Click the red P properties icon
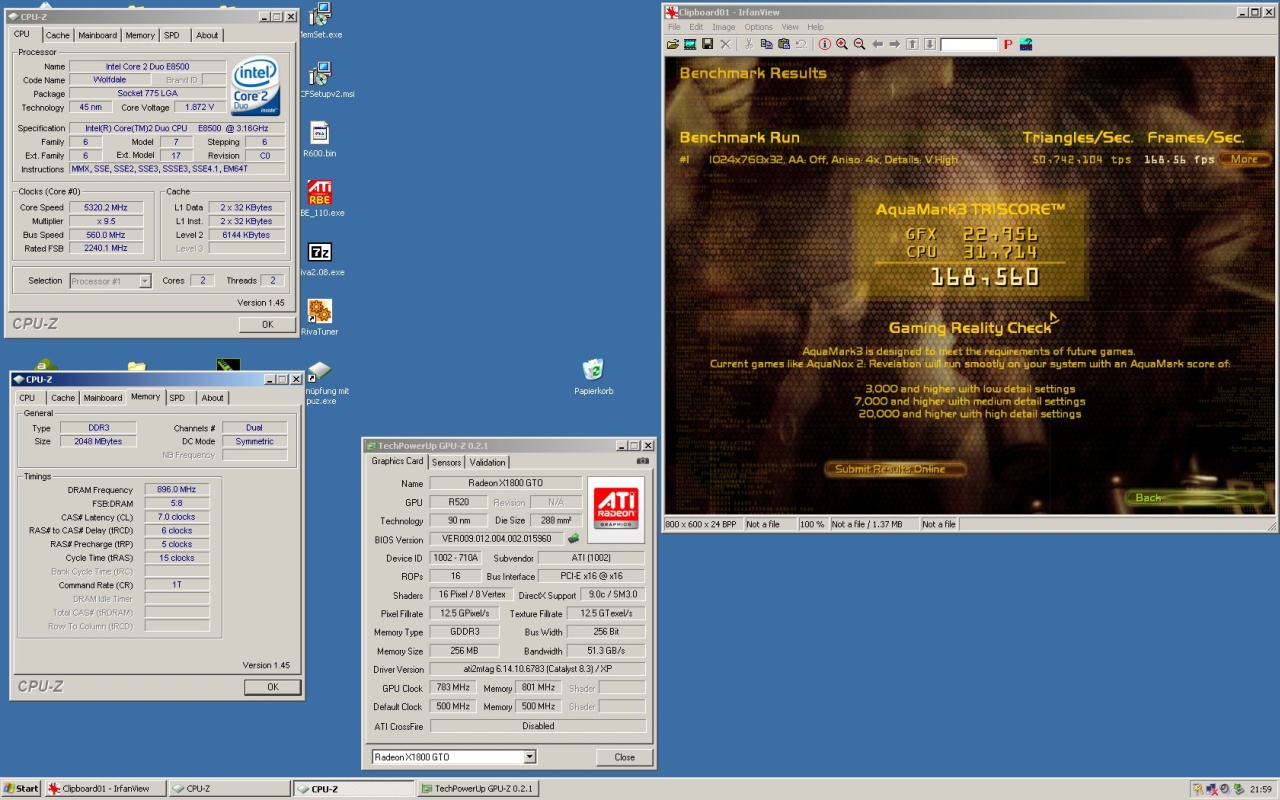1280x800 pixels. (1008, 44)
